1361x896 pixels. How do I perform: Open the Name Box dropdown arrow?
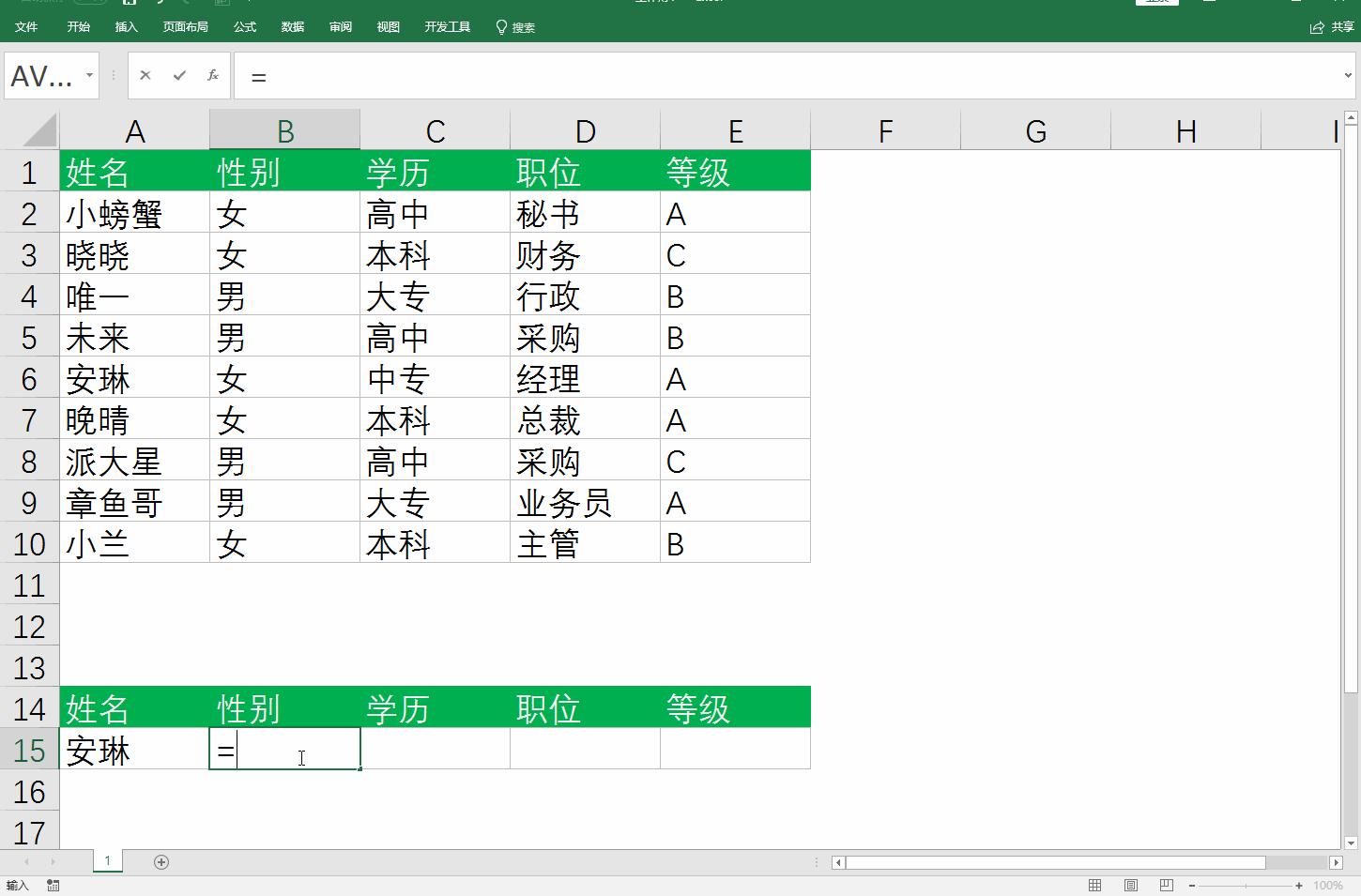click(89, 75)
